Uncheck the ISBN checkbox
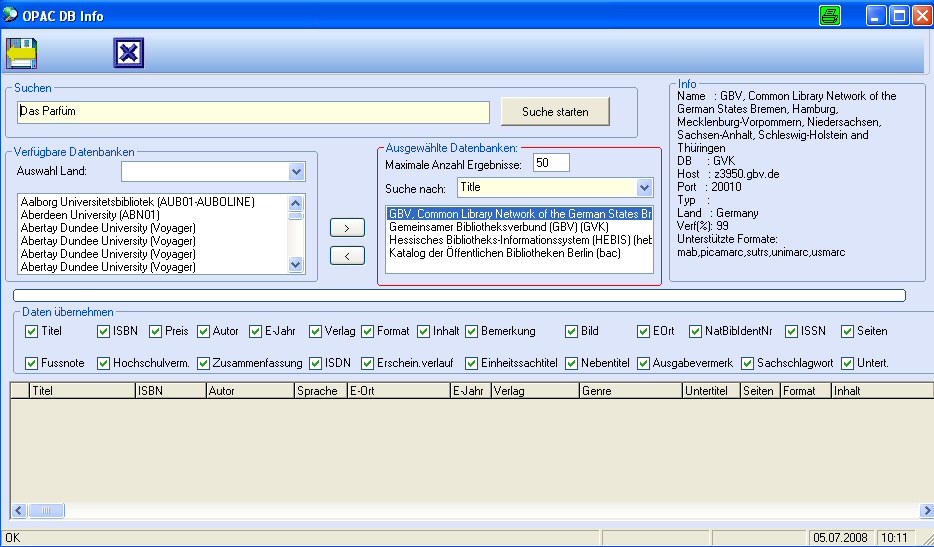Image resolution: width=934 pixels, height=547 pixels. (x=104, y=331)
